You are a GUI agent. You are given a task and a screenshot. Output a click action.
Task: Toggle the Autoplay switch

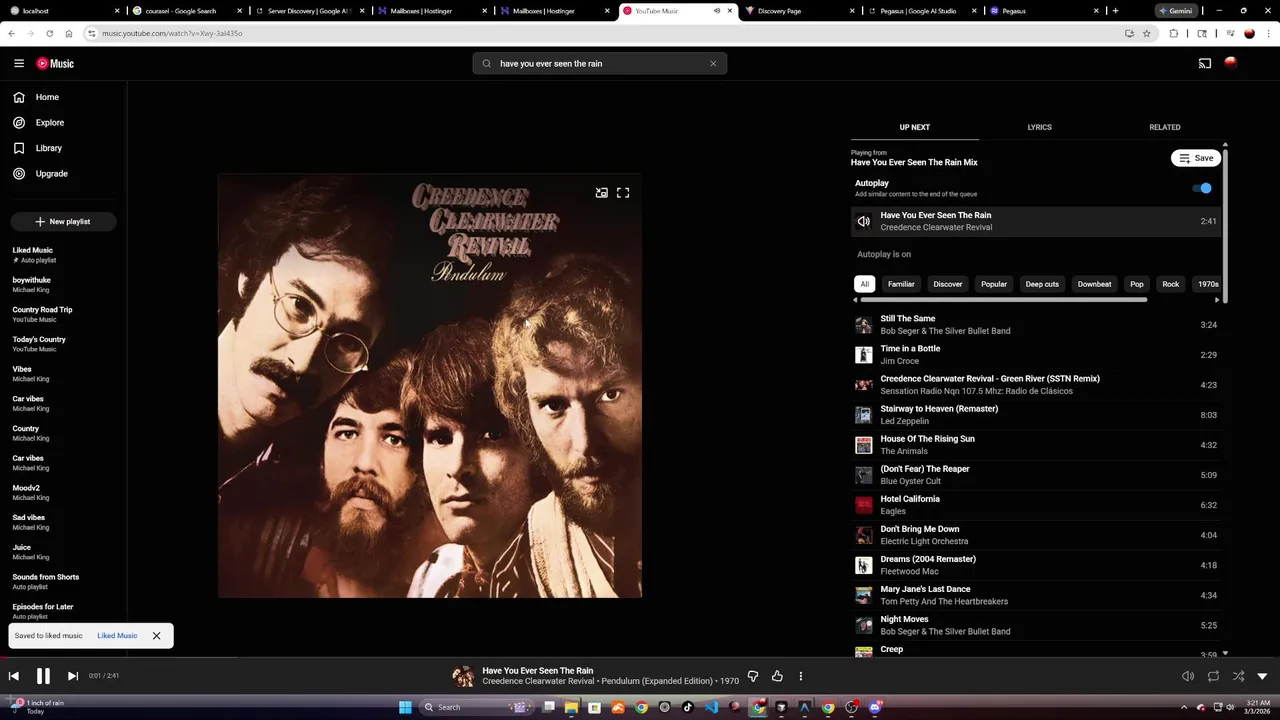pyautogui.click(x=1202, y=188)
